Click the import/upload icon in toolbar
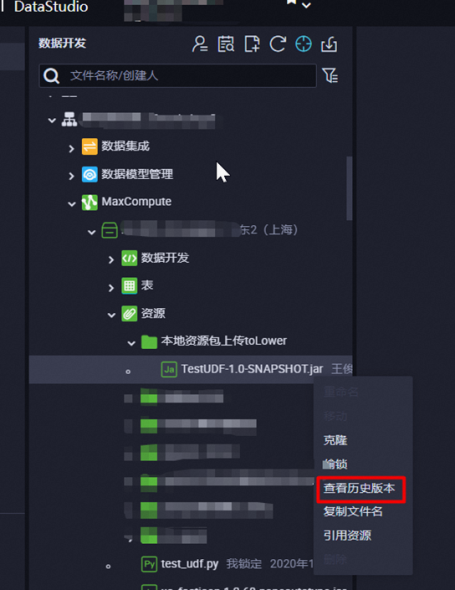This screenshot has width=455, height=590. (x=329, y=44)
